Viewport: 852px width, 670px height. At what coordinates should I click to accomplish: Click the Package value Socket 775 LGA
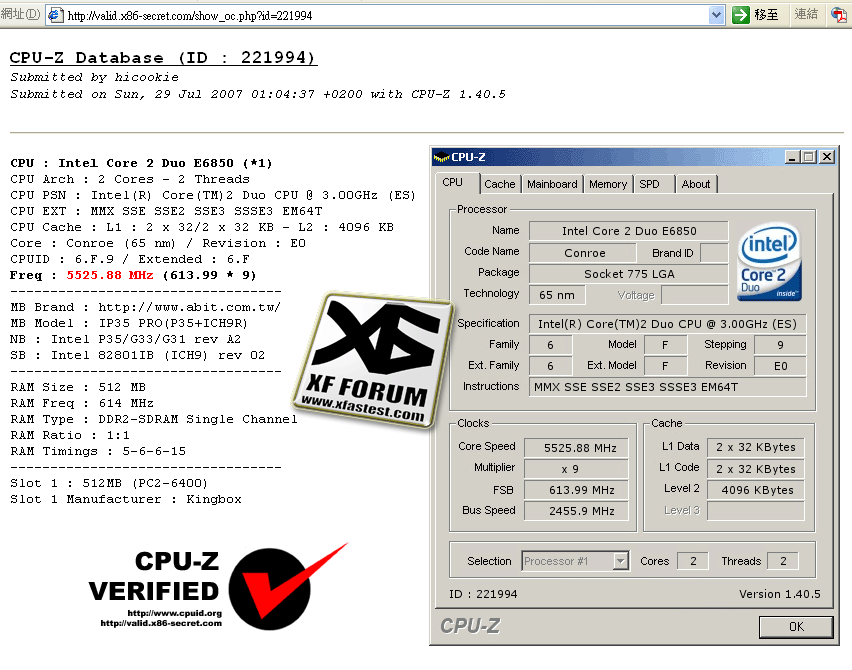629,274
